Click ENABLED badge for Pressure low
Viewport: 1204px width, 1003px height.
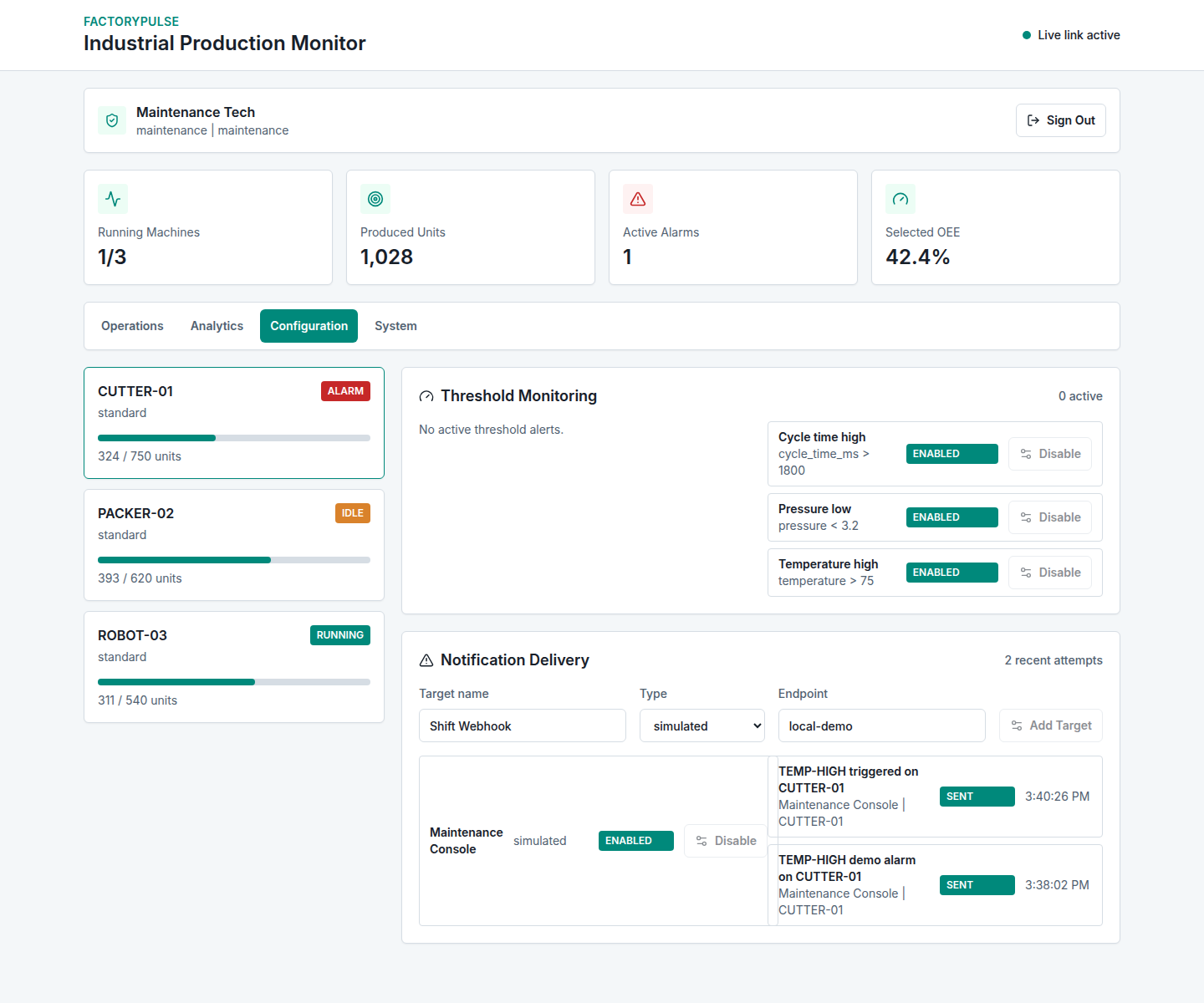tap(952, 517)
